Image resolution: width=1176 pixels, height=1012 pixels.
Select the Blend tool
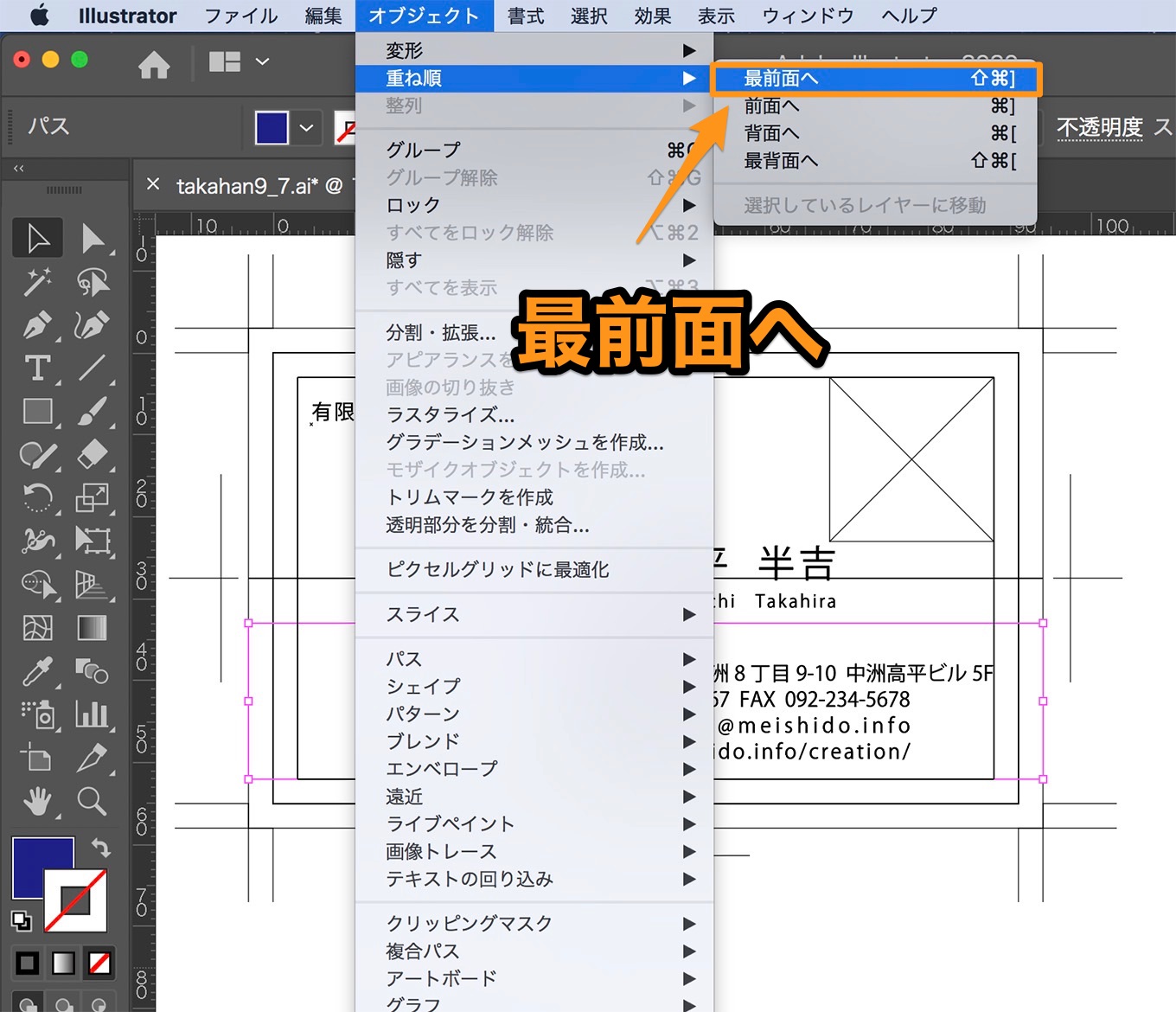click(93, 671)
